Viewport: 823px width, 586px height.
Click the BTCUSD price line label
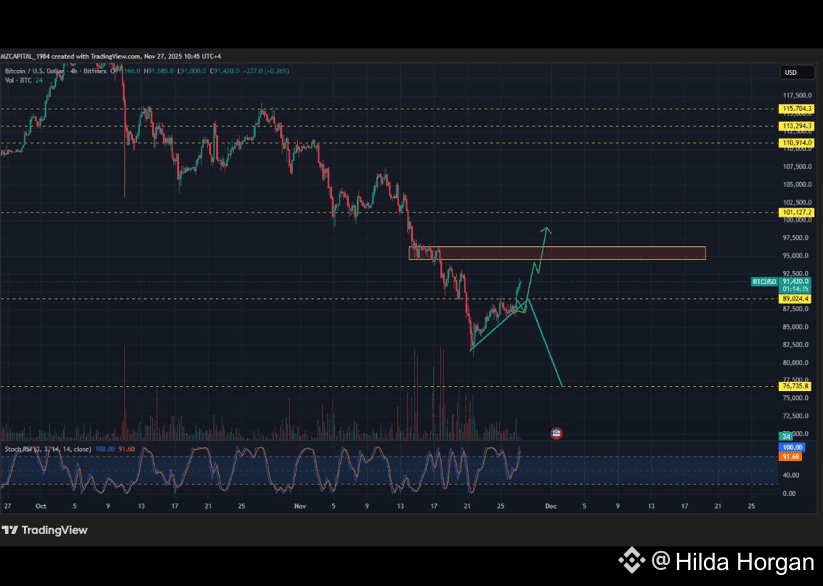pos(764,282)
